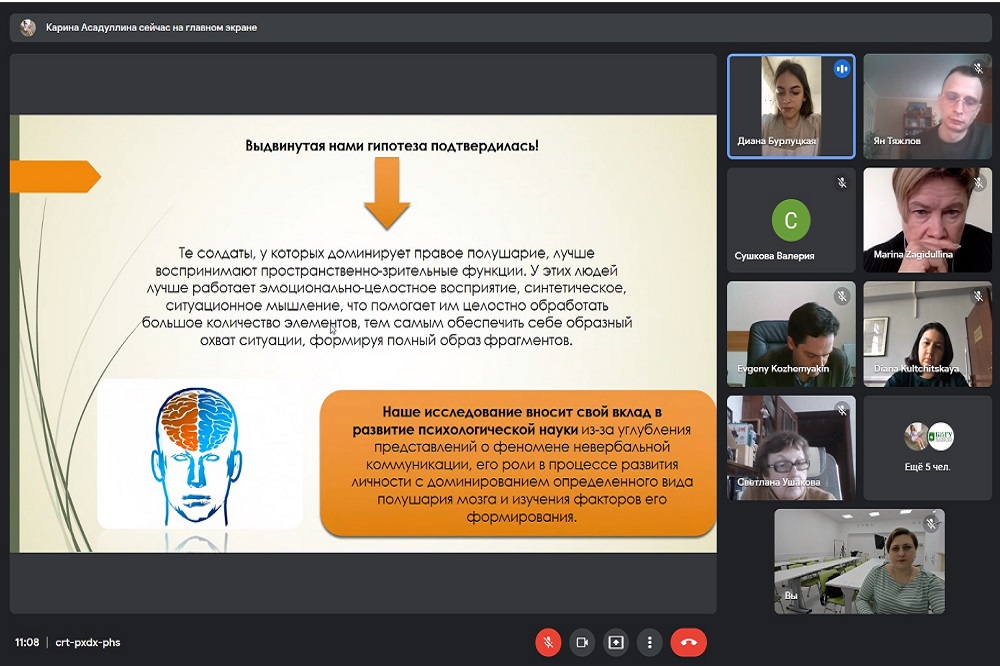Click muted mic icon on Ян Тяжлов's tile
This screenshot has width=1000, height=666.
tap(978, 69)
